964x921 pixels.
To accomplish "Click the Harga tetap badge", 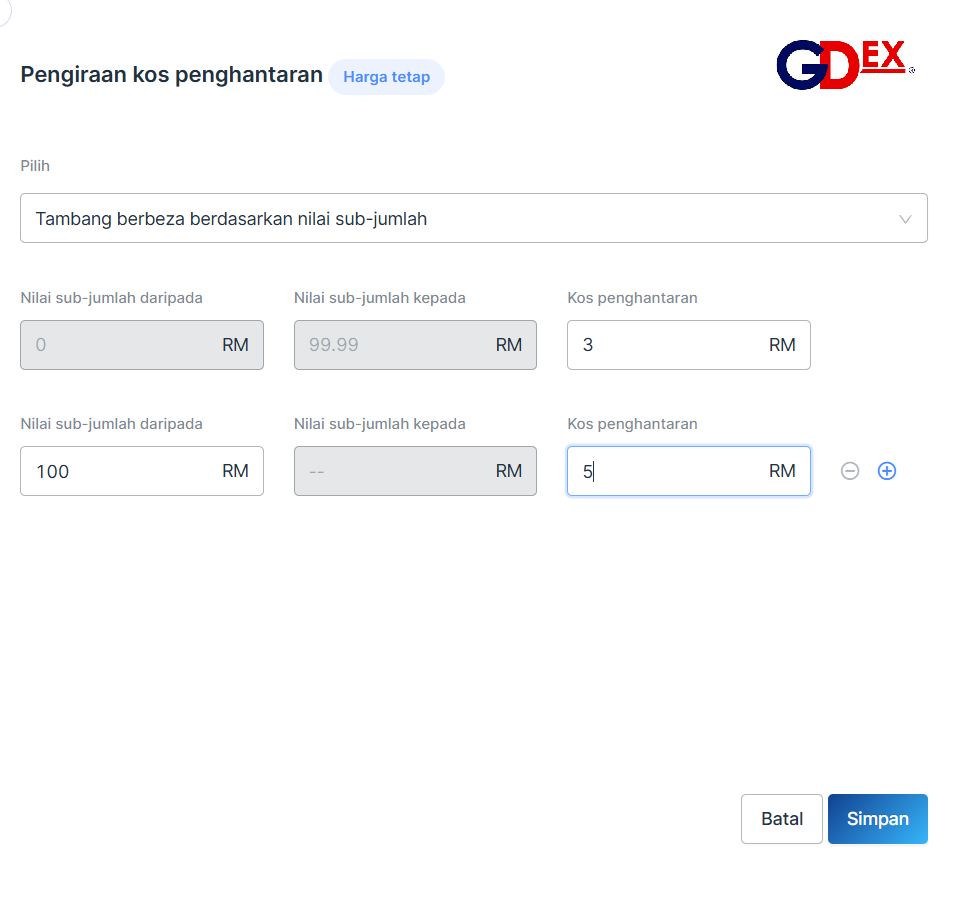I will [386, 77].
